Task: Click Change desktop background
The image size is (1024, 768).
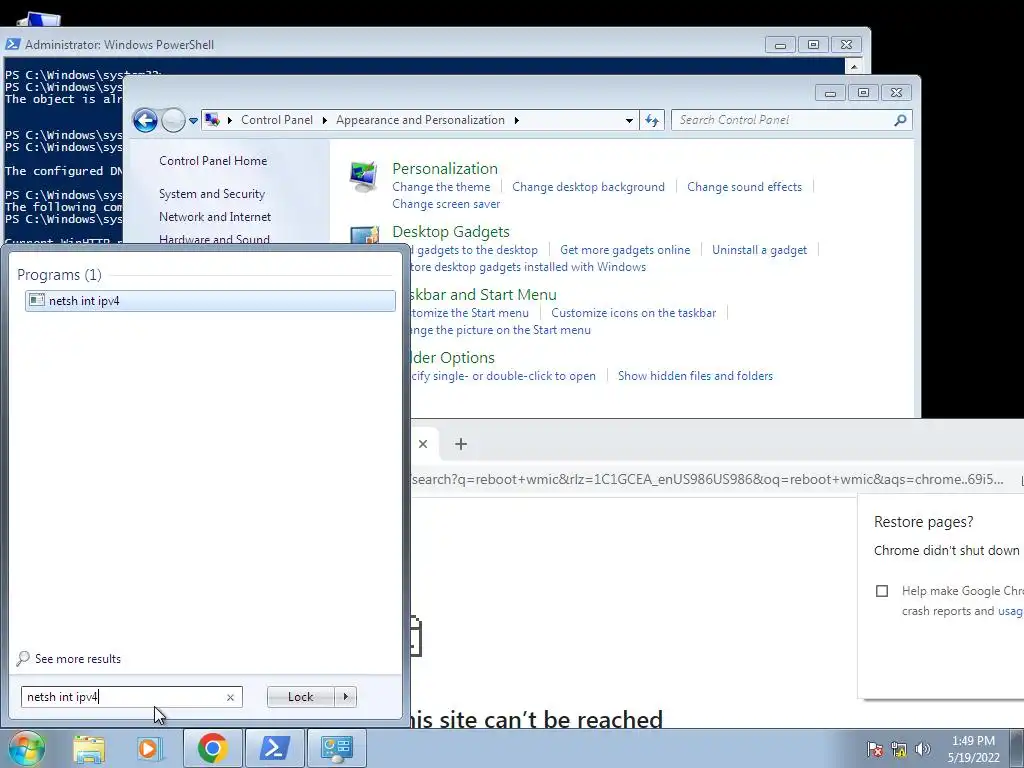Action: pos(588,187)
